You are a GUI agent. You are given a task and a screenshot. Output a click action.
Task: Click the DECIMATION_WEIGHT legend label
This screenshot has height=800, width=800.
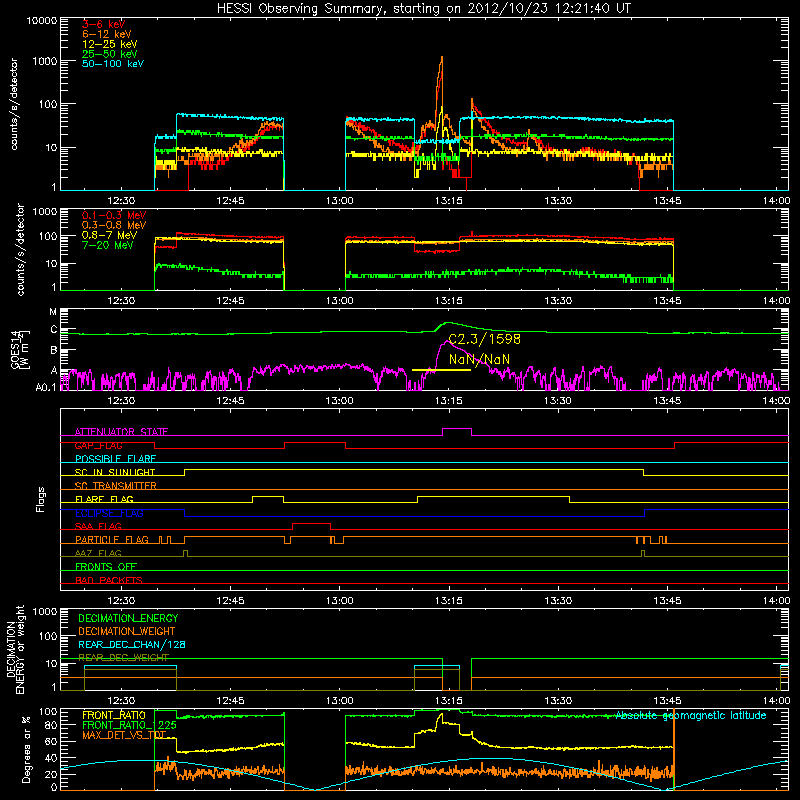point(127,632)
